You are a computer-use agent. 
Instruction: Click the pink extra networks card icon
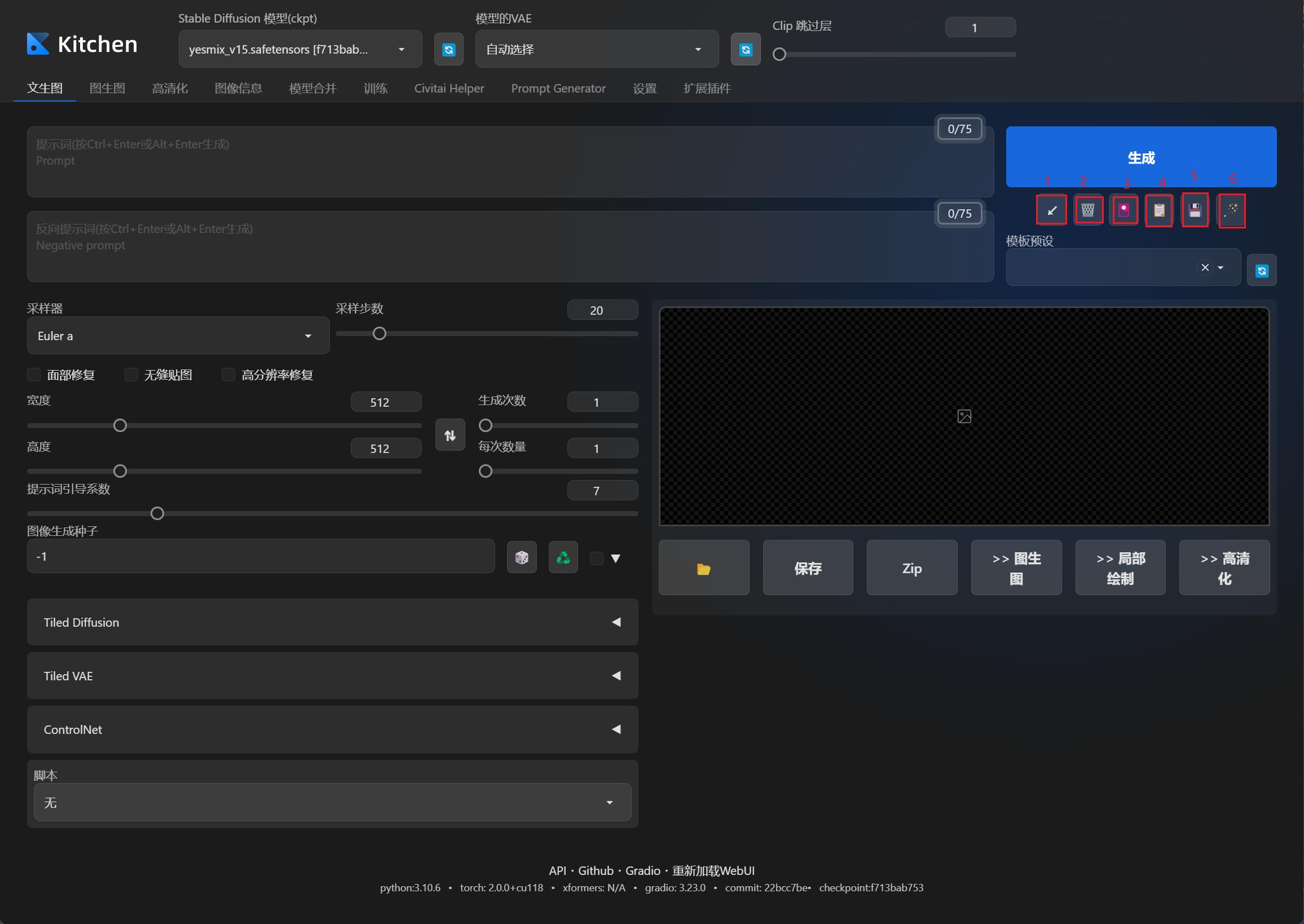click(1124, 210)
